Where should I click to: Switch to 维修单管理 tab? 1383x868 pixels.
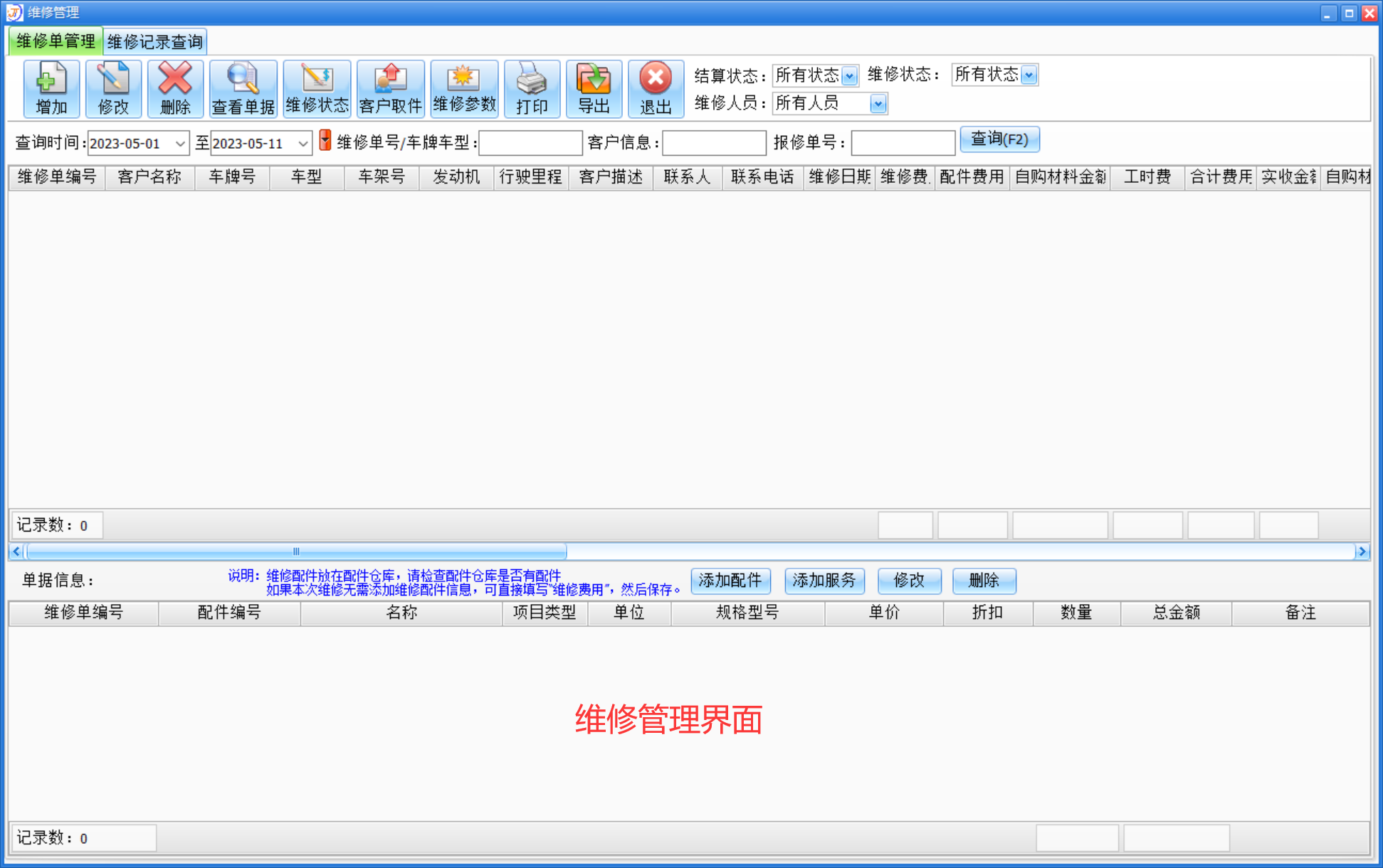coord(56,41)
